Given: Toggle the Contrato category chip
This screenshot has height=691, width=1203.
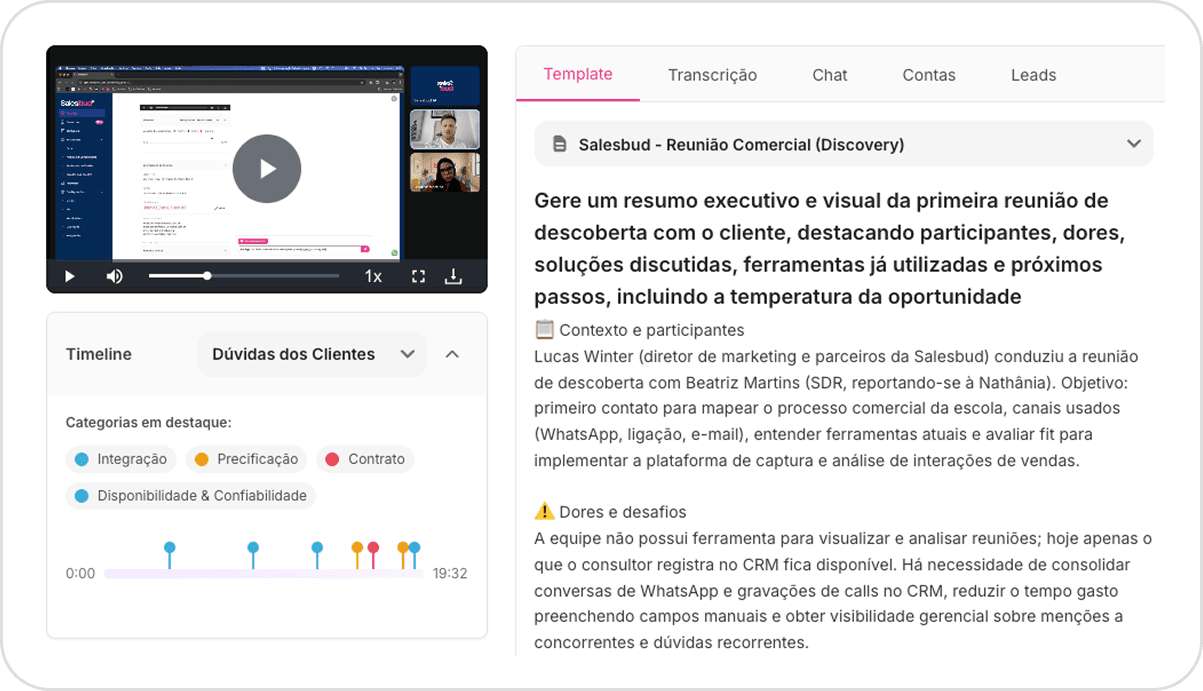Looking at the screenshot, I should (x=365, y=459).
